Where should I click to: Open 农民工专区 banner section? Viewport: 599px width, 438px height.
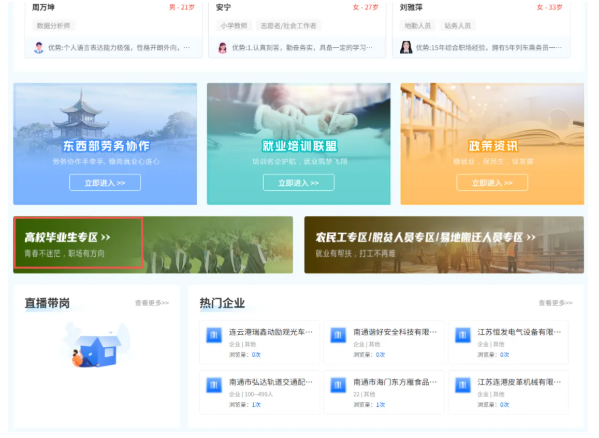coord(444,245)
